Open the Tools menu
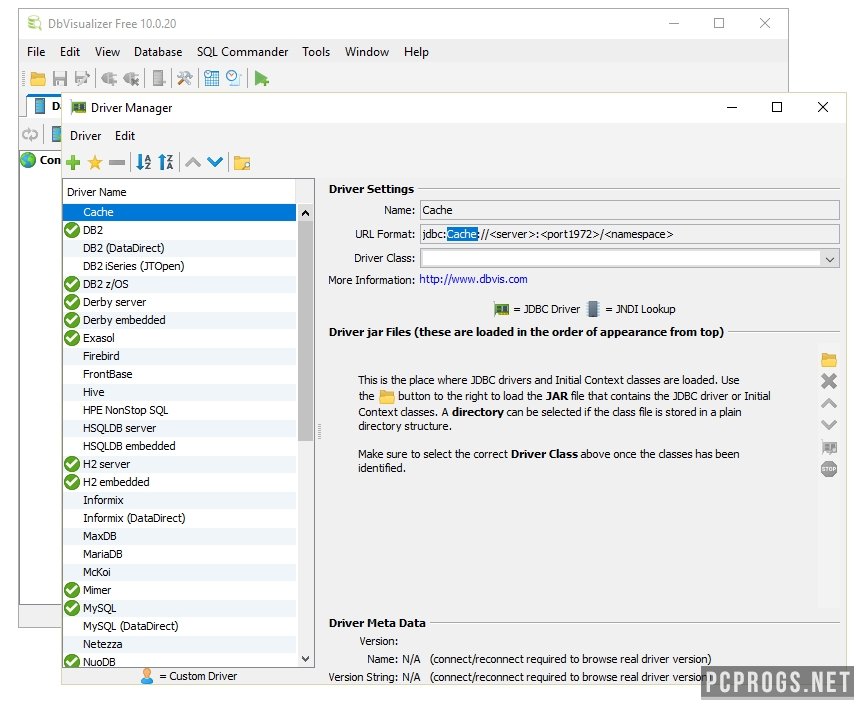This screenshot has height=714, width=865. [x=316, y=52]
